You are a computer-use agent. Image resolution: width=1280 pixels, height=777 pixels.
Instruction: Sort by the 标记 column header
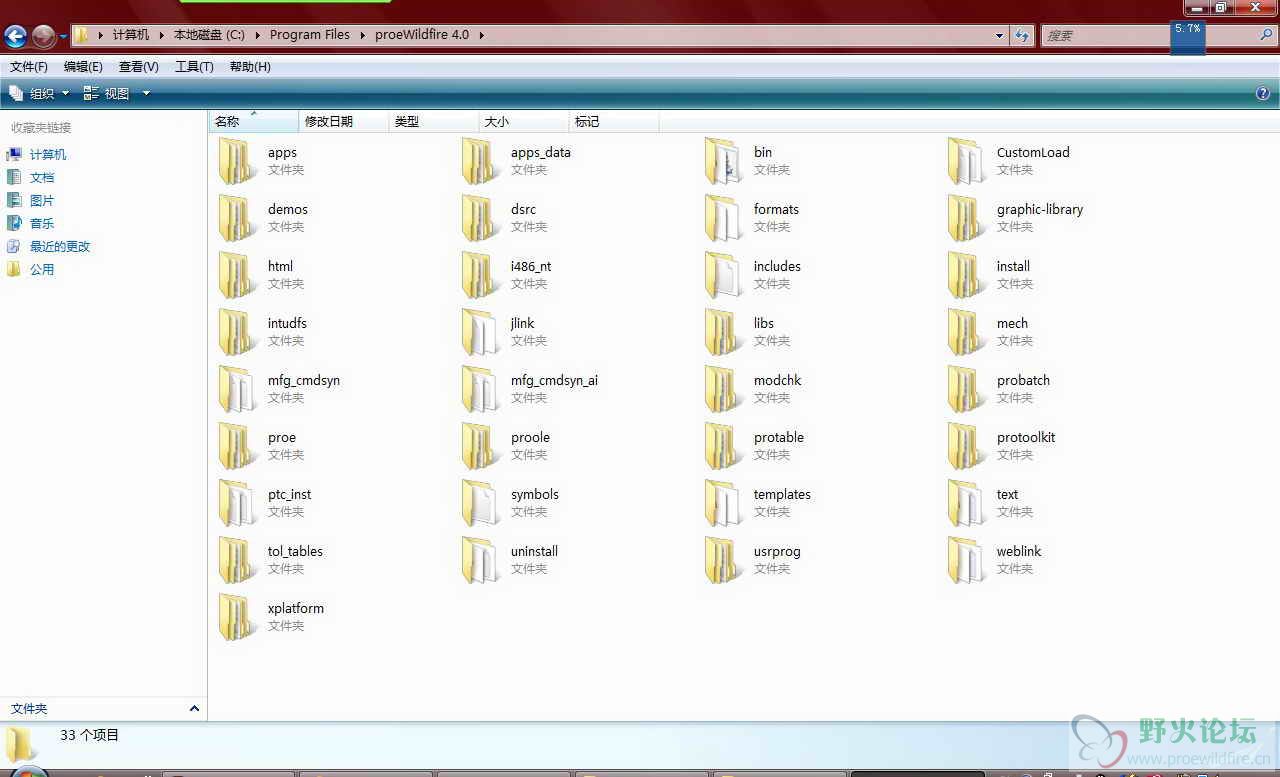click(x=614, y=121)
